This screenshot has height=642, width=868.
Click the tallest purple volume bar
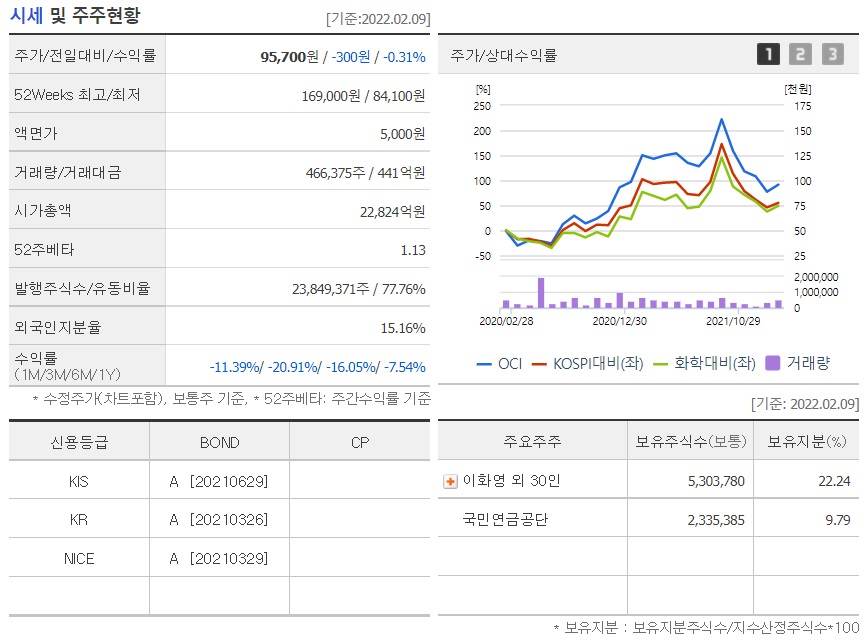coord(541,293)
